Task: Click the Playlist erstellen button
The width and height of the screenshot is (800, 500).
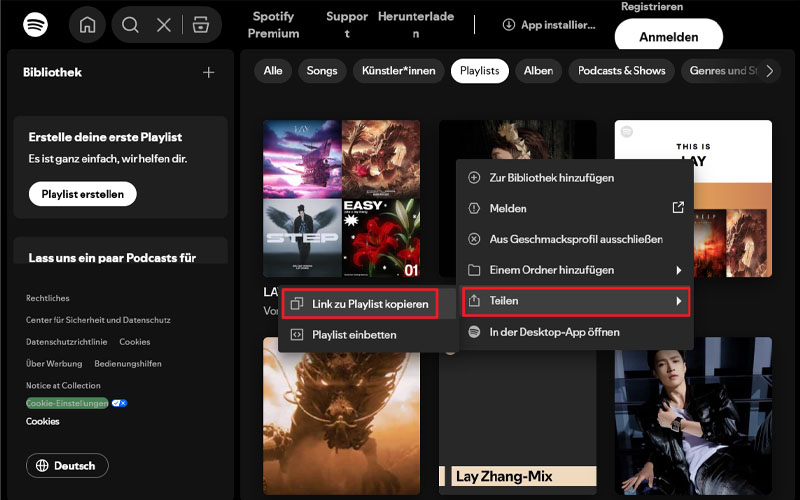Action: click(83, 194)
